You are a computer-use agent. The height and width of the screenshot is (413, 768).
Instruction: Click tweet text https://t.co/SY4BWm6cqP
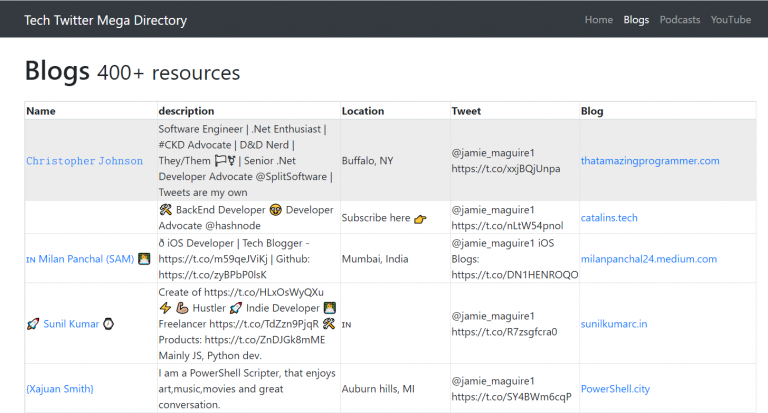(511, 396)
